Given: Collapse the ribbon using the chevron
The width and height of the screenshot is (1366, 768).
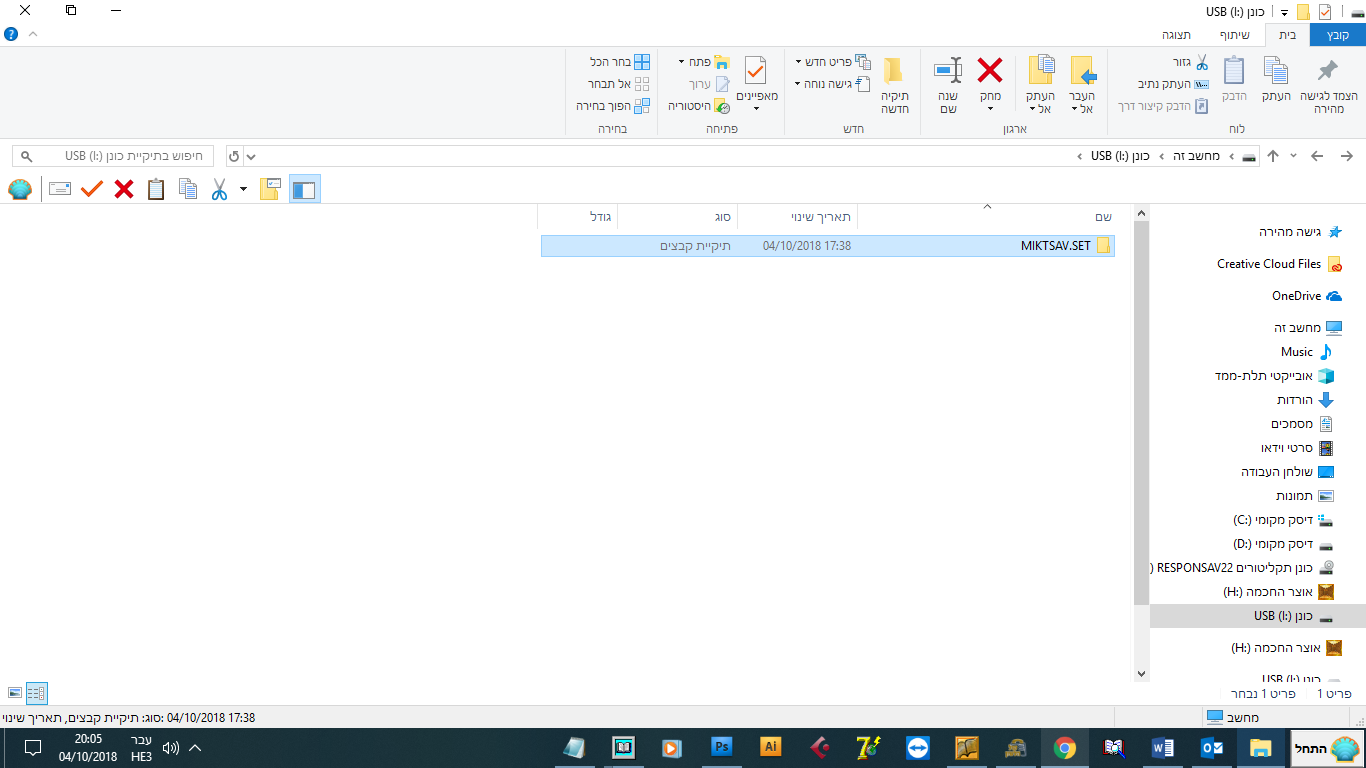Looking at the screenshot, I should [x=33, y=34].
